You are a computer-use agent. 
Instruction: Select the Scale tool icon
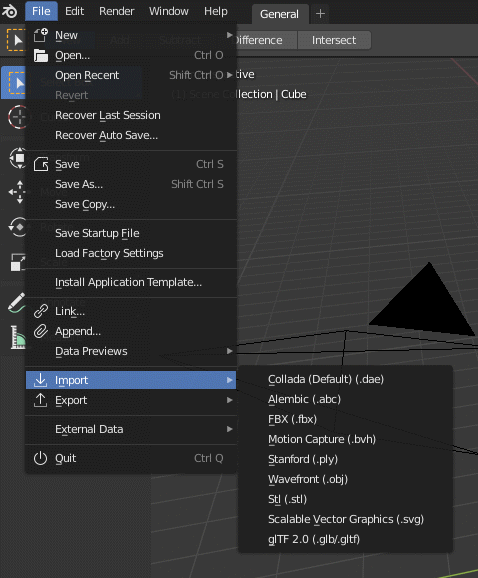pyautogui.click(x=18, y=262)
